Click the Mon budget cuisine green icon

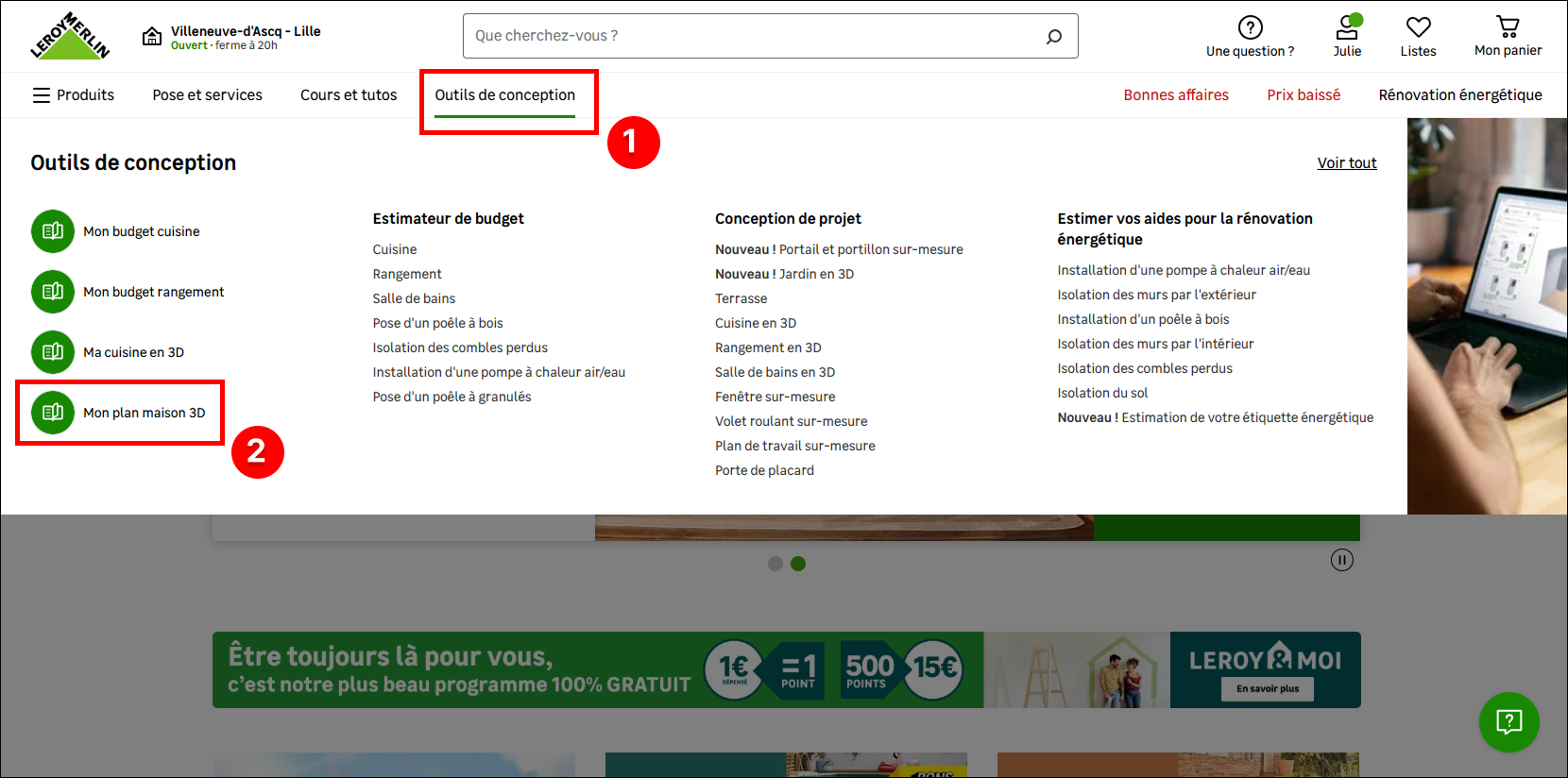(x=53, y=231)
